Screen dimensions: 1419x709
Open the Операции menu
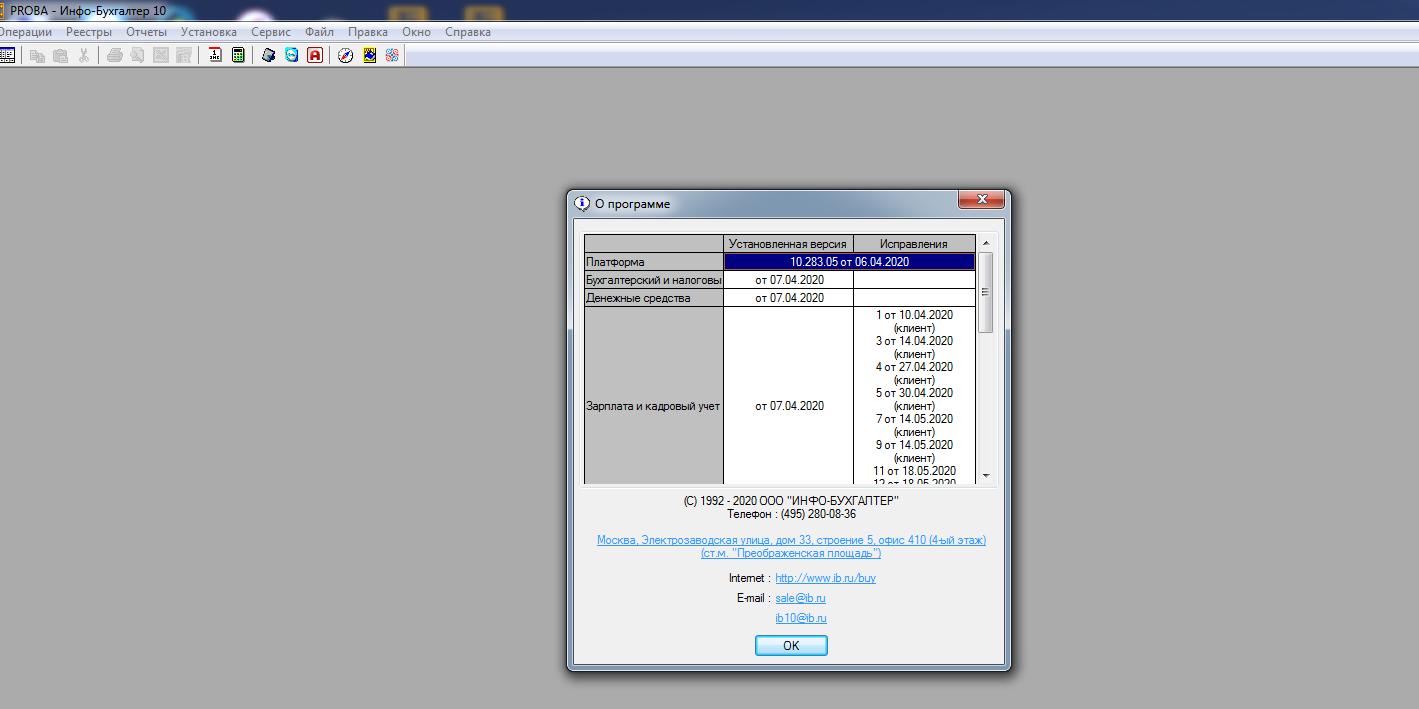[x=25, y=32]
